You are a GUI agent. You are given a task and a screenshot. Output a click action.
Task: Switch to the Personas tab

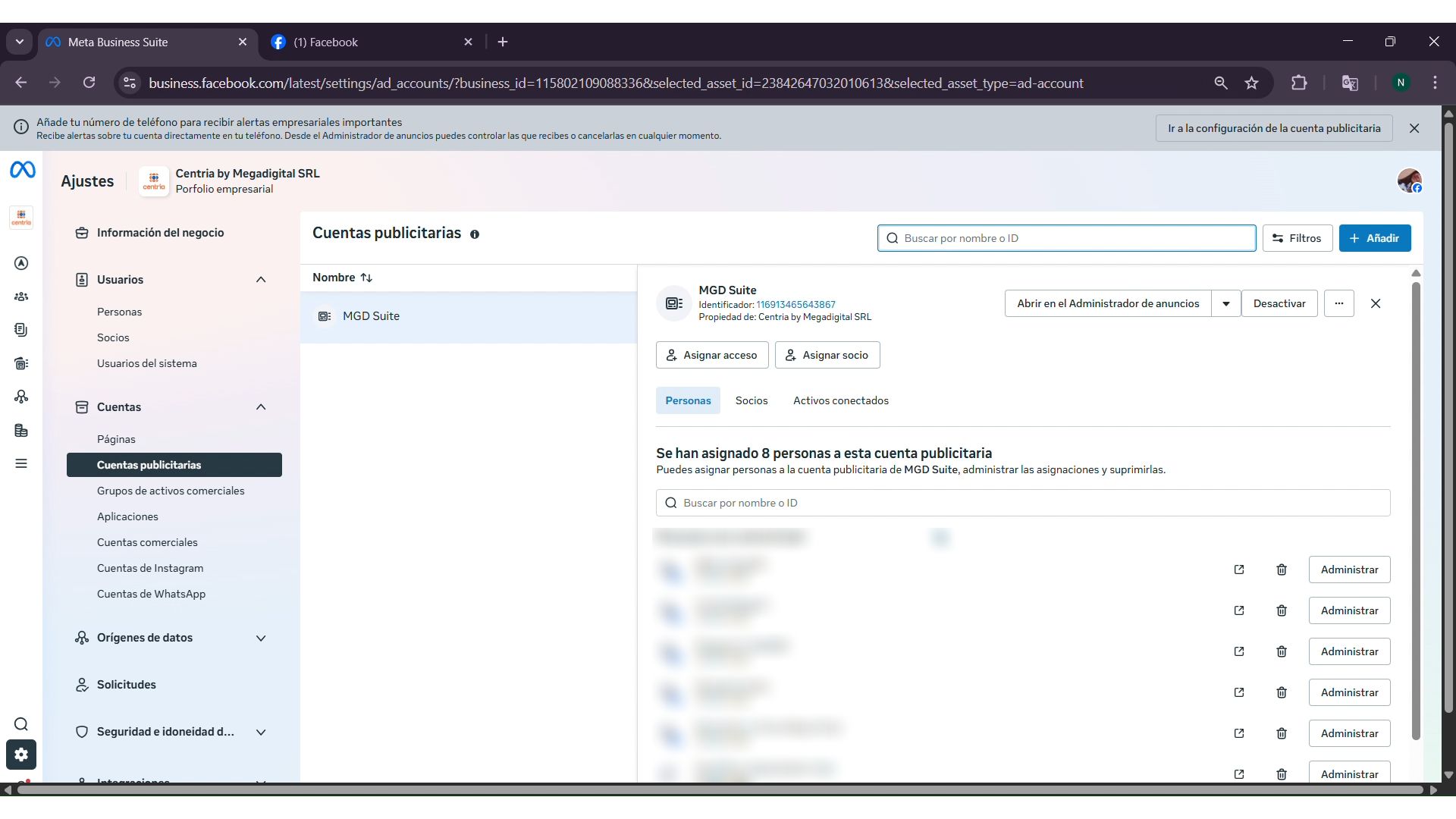point(688,400)
